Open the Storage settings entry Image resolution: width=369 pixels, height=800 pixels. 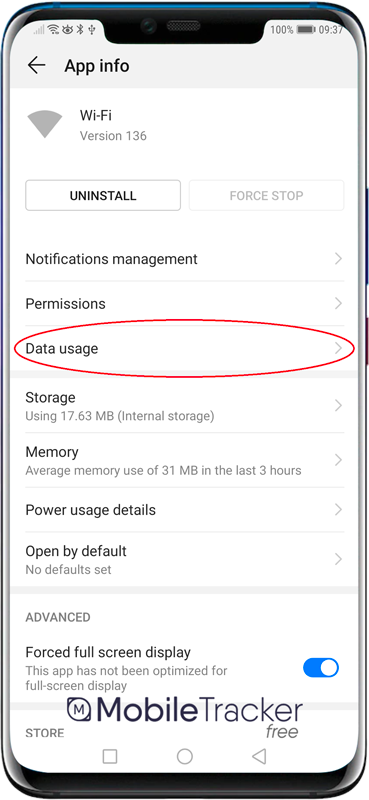[184, 406]
